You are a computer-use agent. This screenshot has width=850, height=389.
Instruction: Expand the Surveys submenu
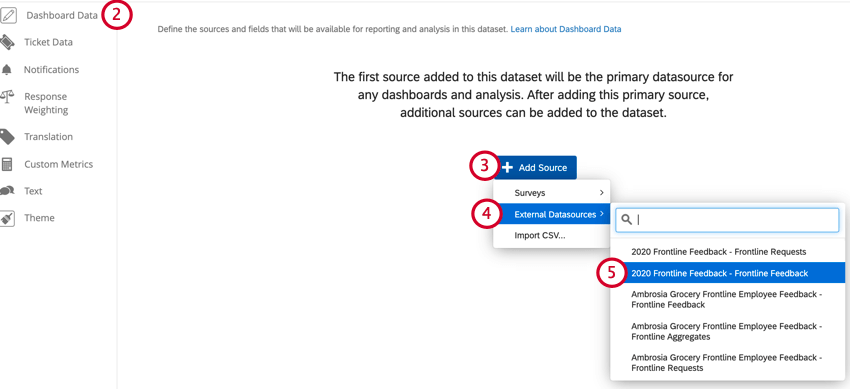tap(552, 193)
